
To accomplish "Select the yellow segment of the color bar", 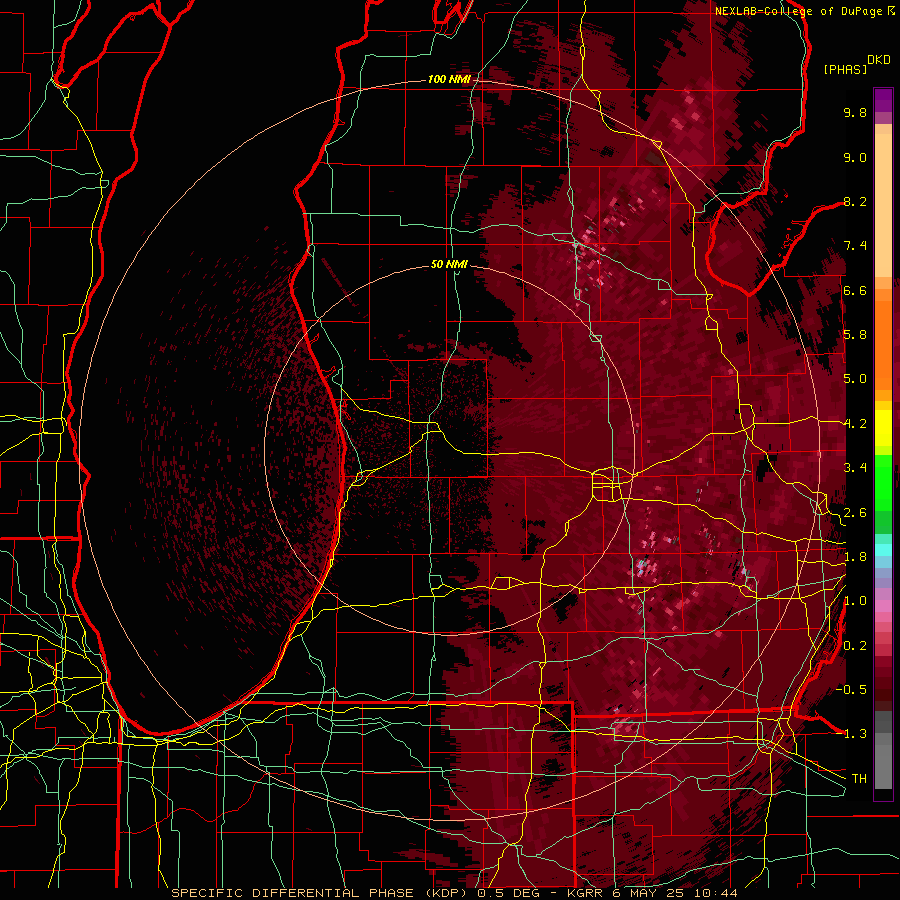I will pyautogui.click(x=883, y=428).
